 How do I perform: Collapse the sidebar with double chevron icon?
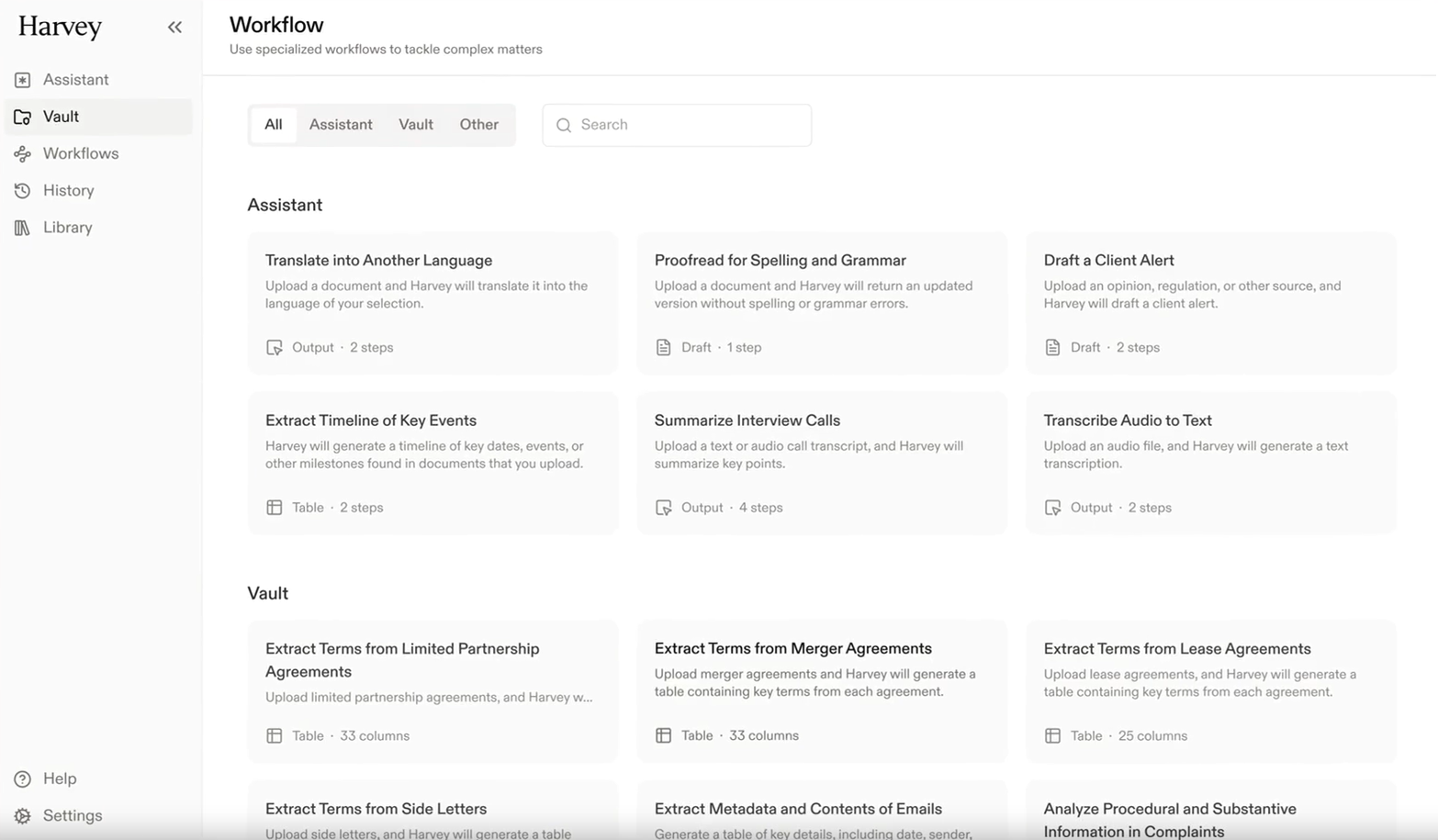click(x=174, y=28)
